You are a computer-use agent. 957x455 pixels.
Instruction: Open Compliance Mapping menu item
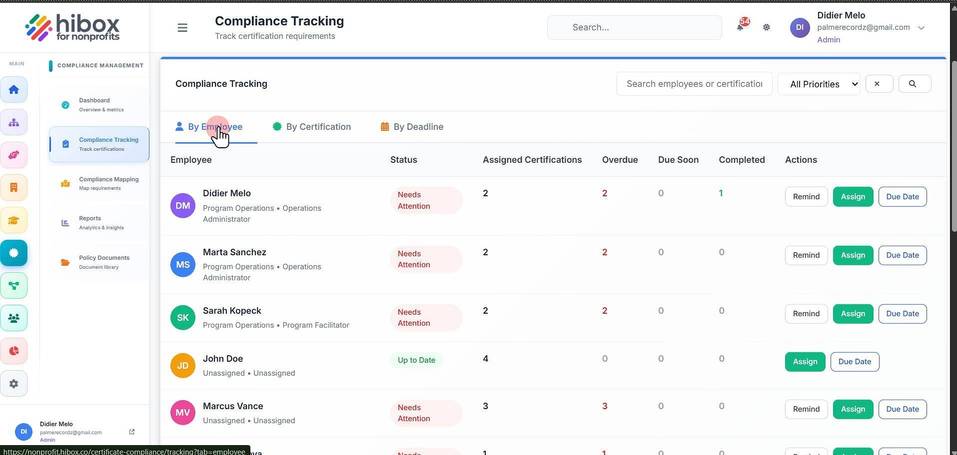point(99,184)
